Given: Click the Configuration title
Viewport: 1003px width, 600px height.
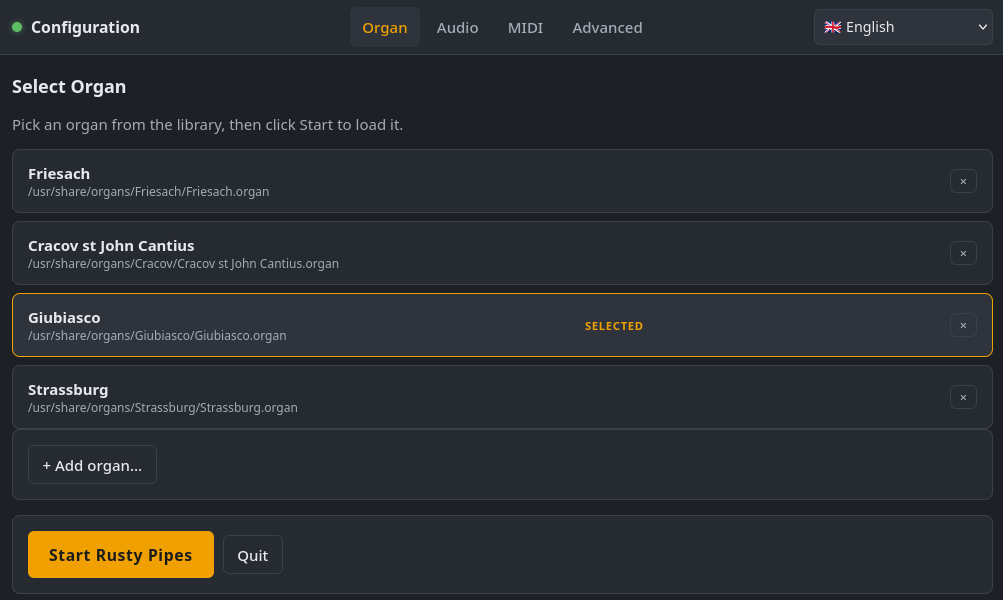Looking at the screenshot, I should 85,27.
